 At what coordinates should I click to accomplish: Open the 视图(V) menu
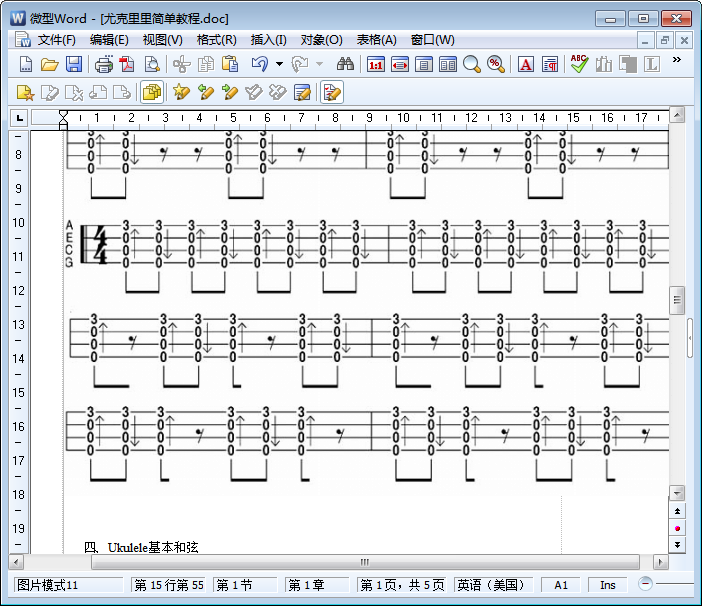click(163, 40)
